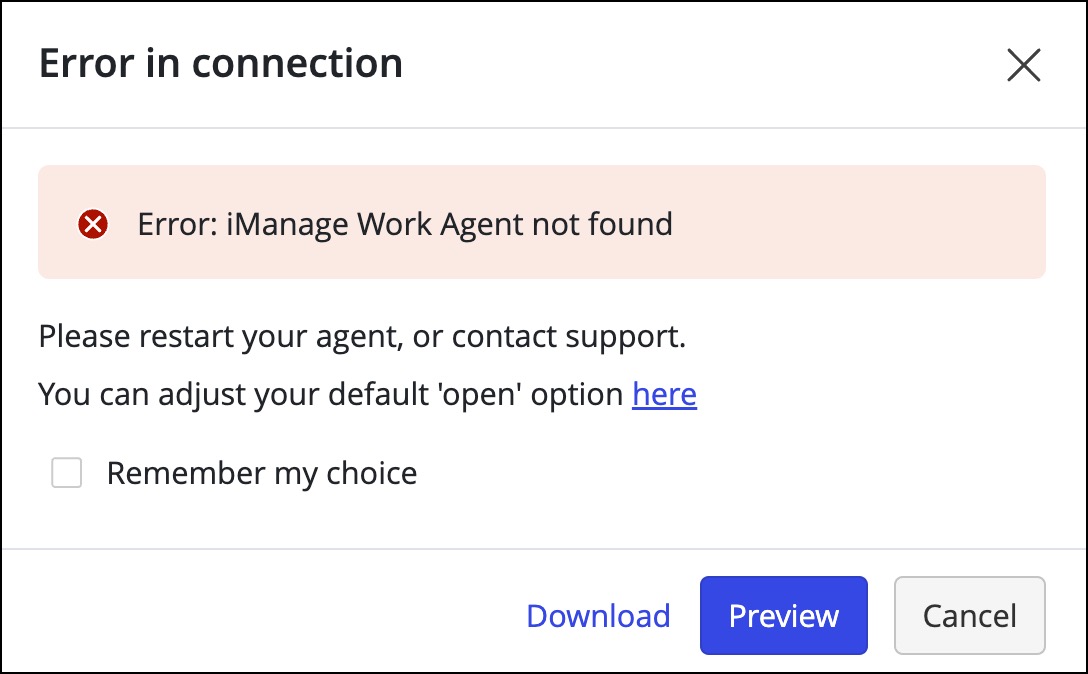Open the 'here' settings link
1088x674 pixels.
pyautogui.click(x=664, y=394)
